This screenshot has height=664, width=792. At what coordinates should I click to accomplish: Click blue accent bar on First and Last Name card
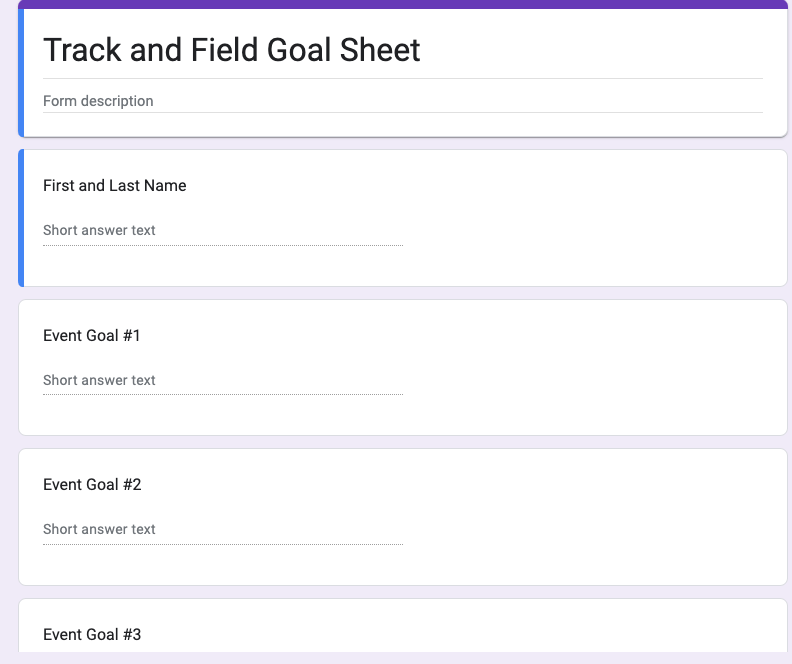[x=21, y=218]
